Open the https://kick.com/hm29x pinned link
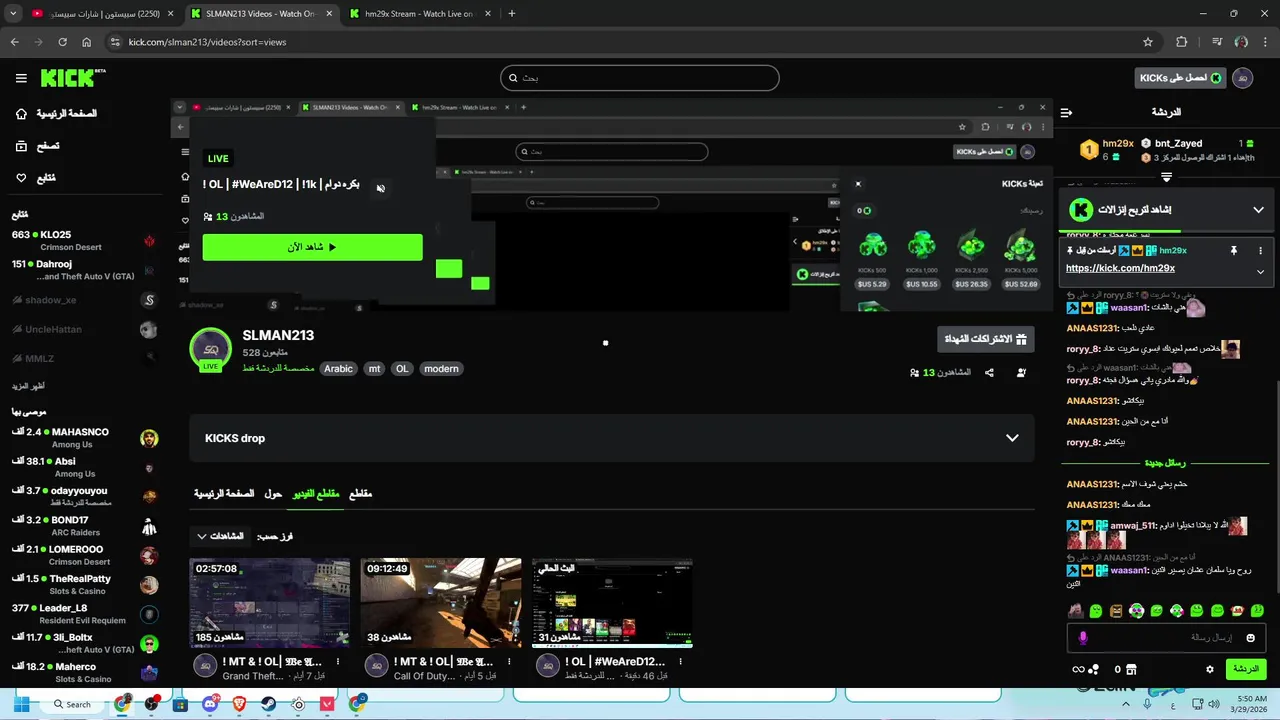1280x720 pixels. 1120,268
